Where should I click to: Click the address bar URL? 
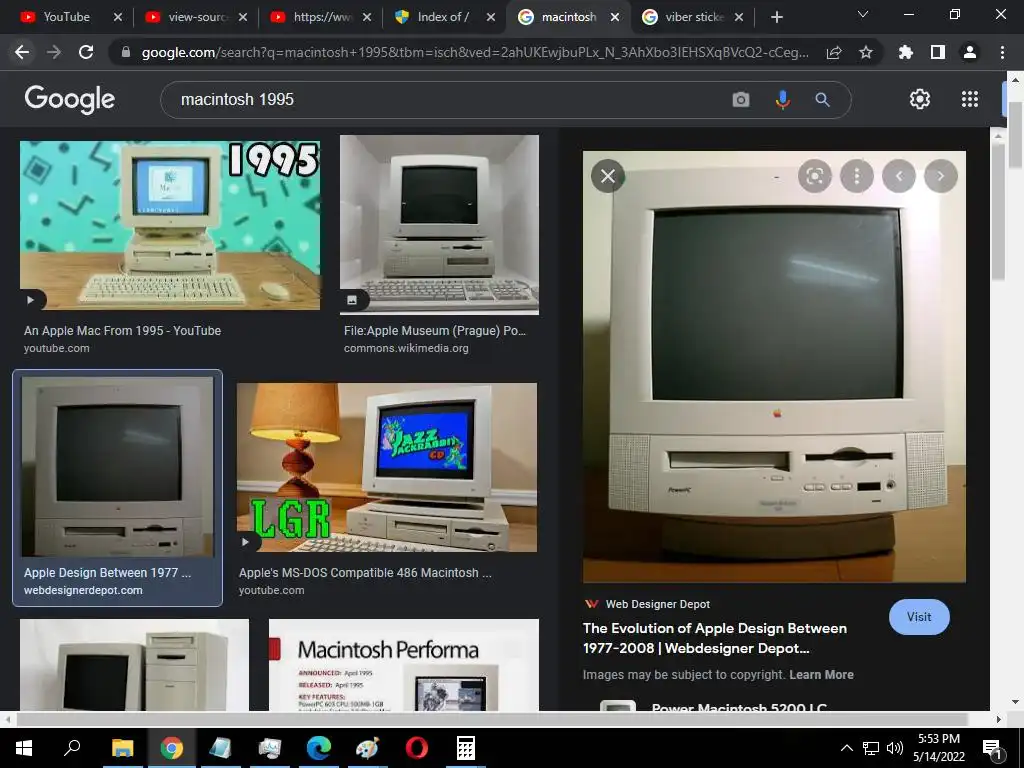click(x=475, y=52)
